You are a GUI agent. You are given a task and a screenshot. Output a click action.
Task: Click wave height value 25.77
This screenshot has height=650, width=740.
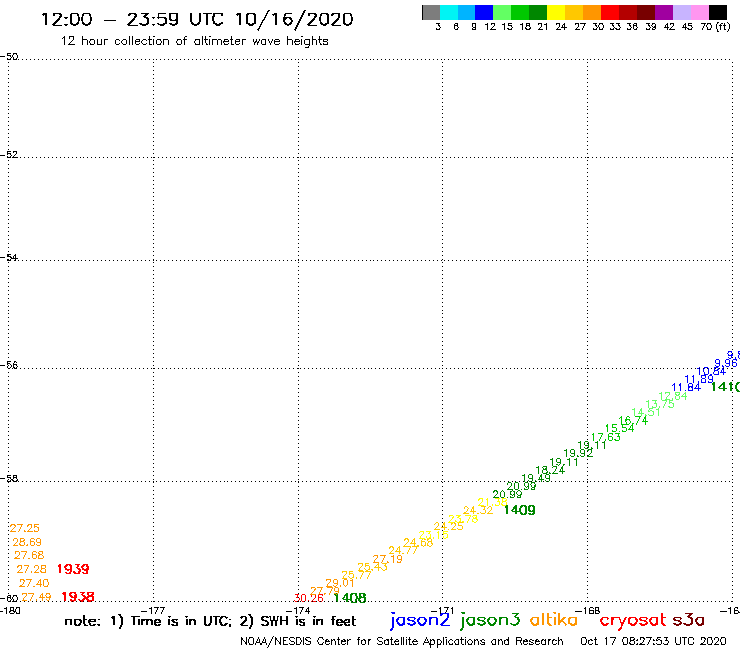(356, 575)
